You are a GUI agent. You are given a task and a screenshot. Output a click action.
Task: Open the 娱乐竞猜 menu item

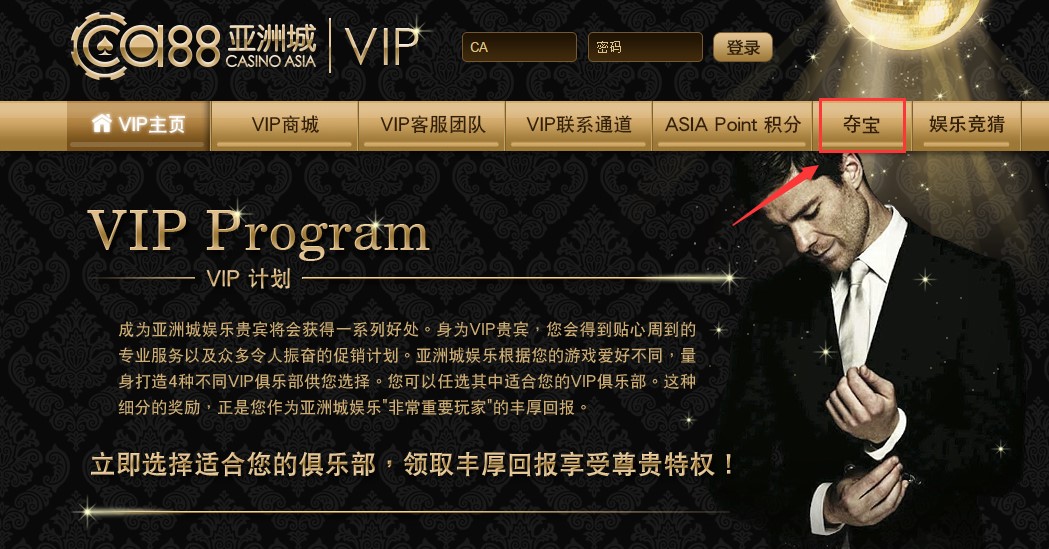967,125
